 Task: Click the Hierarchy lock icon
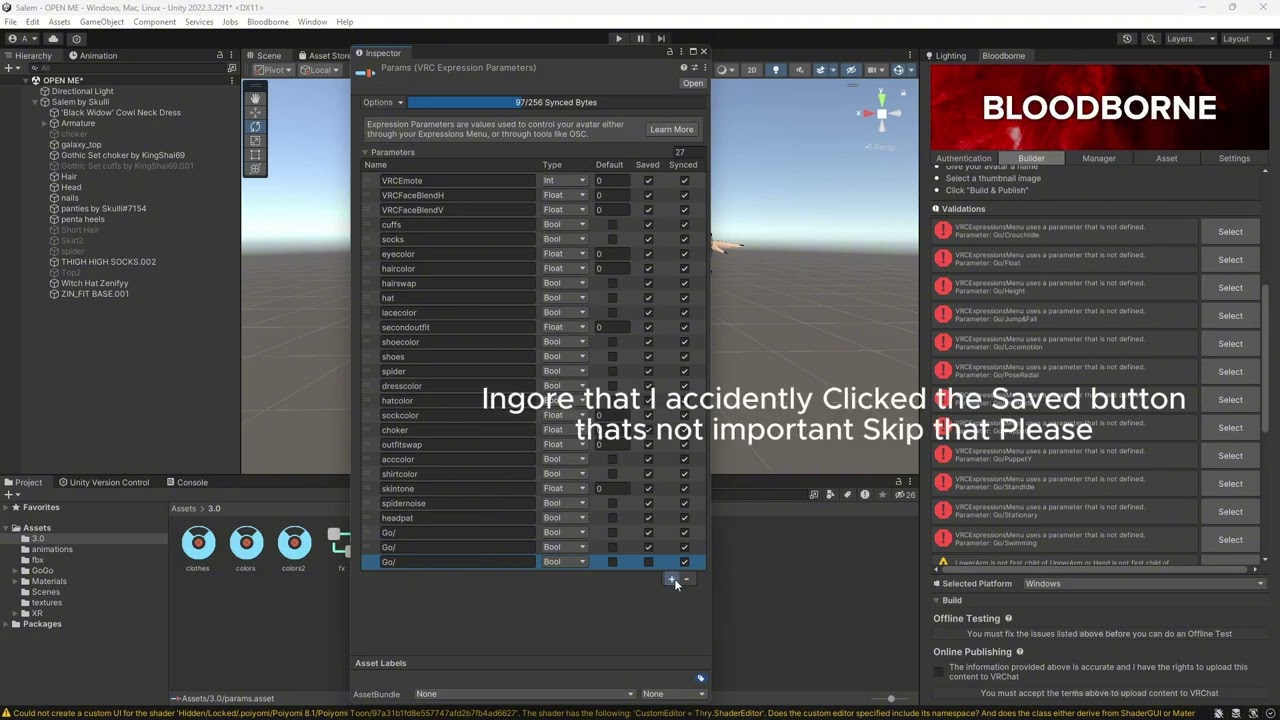(x=220, y=55)
